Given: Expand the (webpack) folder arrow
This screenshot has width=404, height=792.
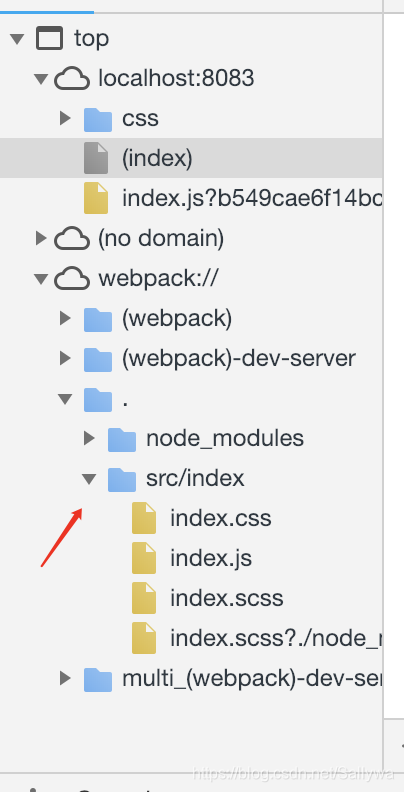Looking at the screenshot, I should 65,318.
